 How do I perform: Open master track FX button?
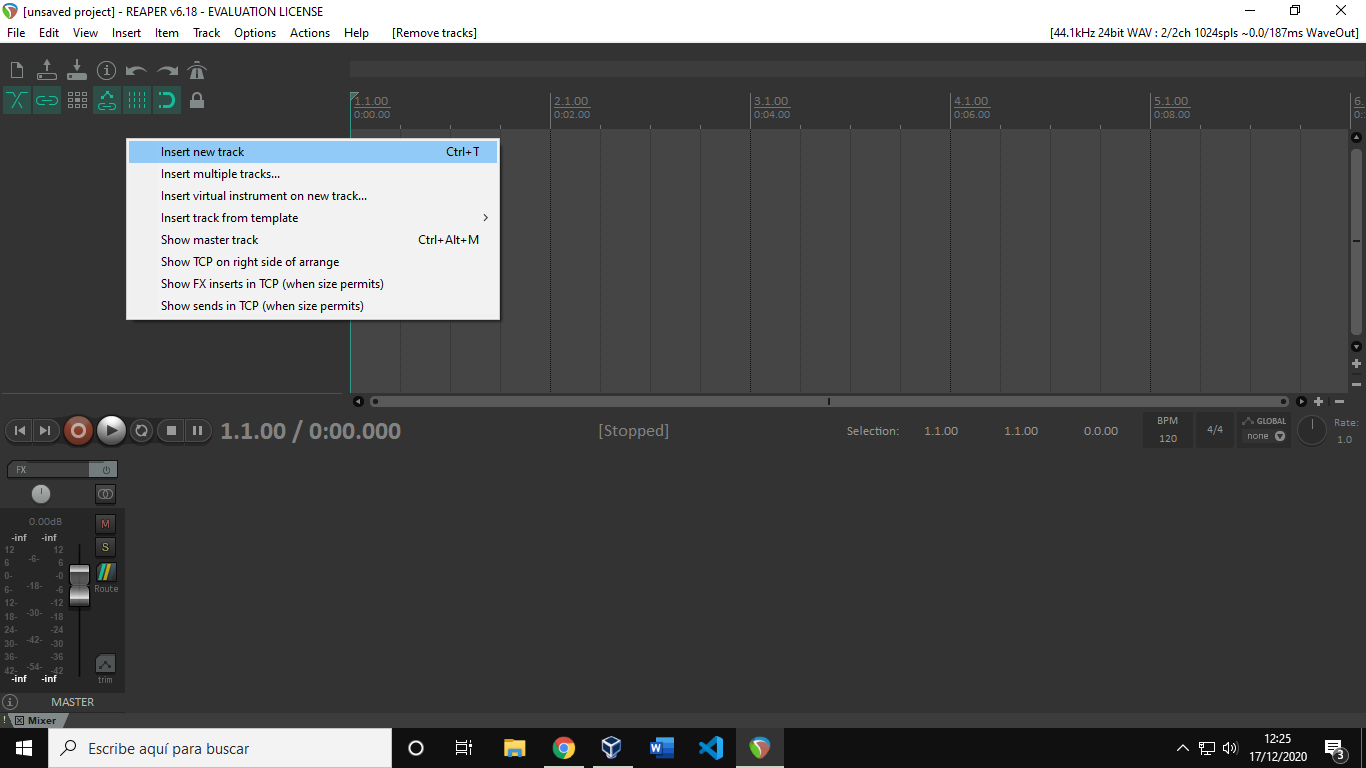click(48, 470)
